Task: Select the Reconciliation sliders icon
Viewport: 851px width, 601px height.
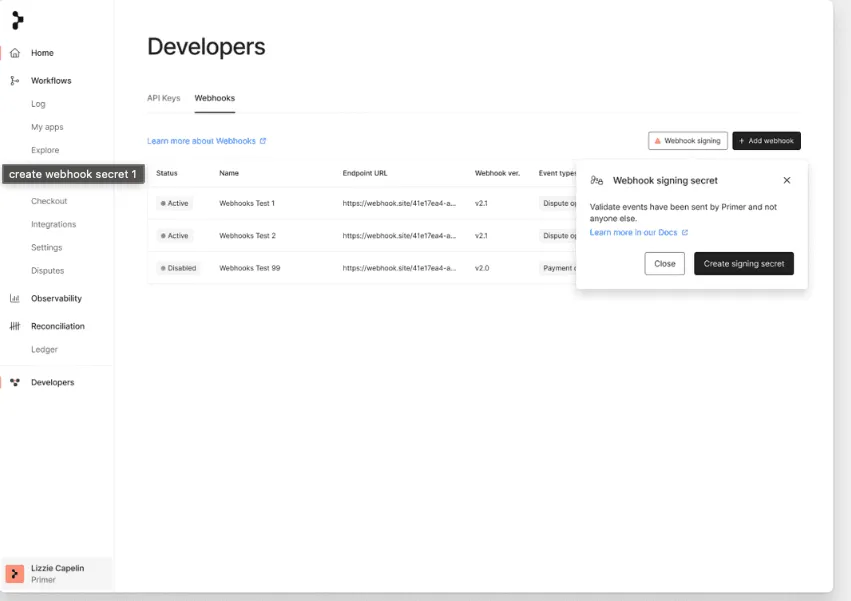Action: (x=15, y=326)
